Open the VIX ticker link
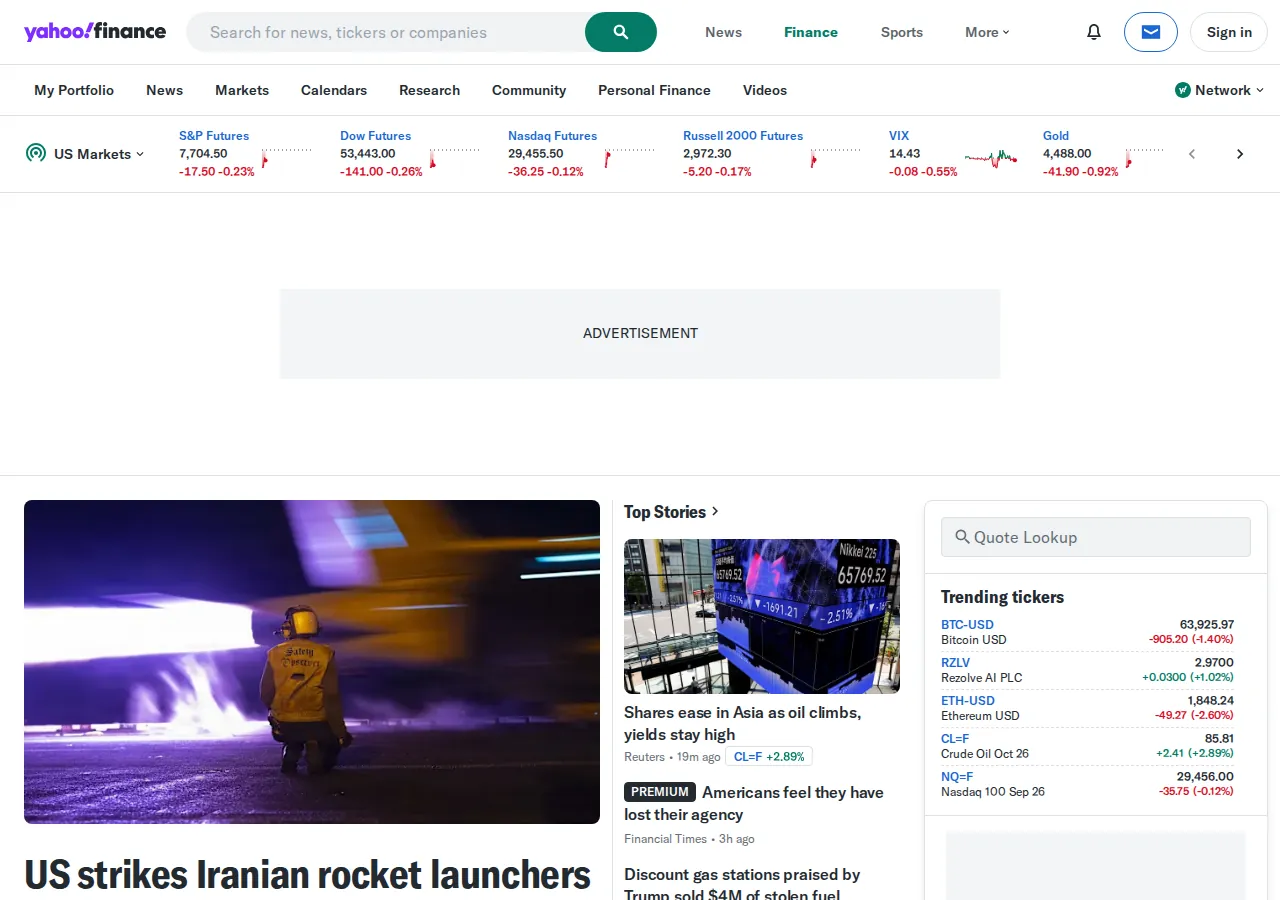1280x900 pixels. point(899,136)
